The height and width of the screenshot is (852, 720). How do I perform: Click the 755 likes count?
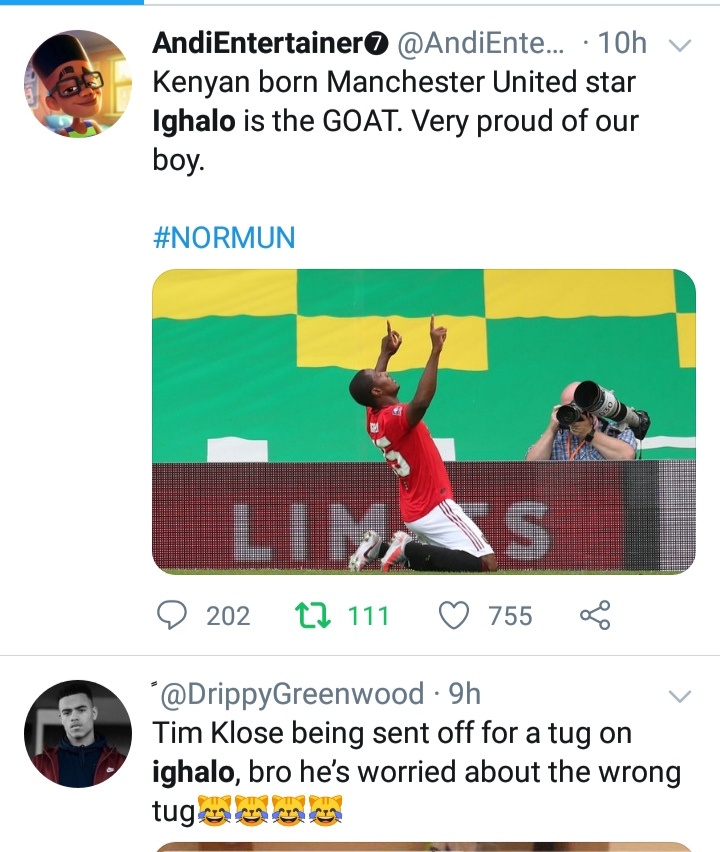tap(510, 616)
